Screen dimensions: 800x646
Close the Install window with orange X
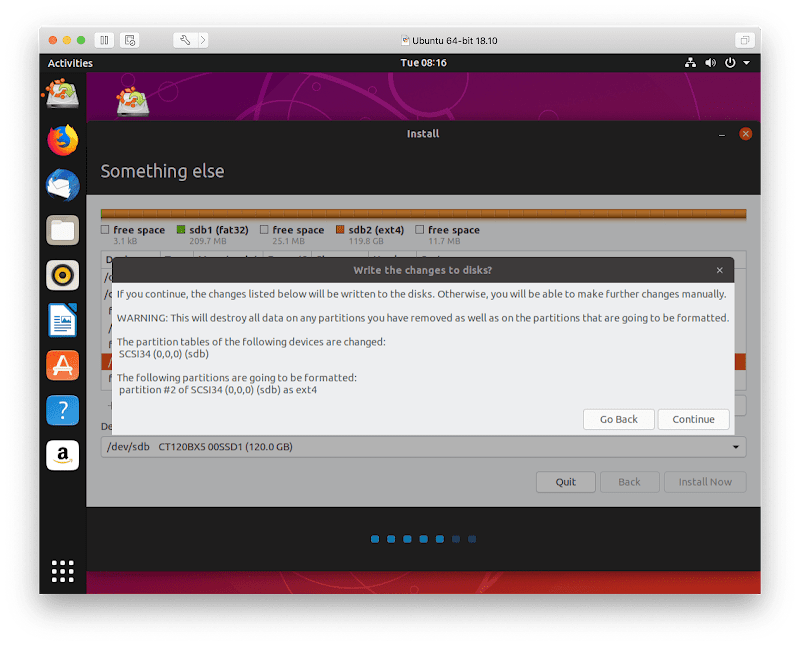745,134
